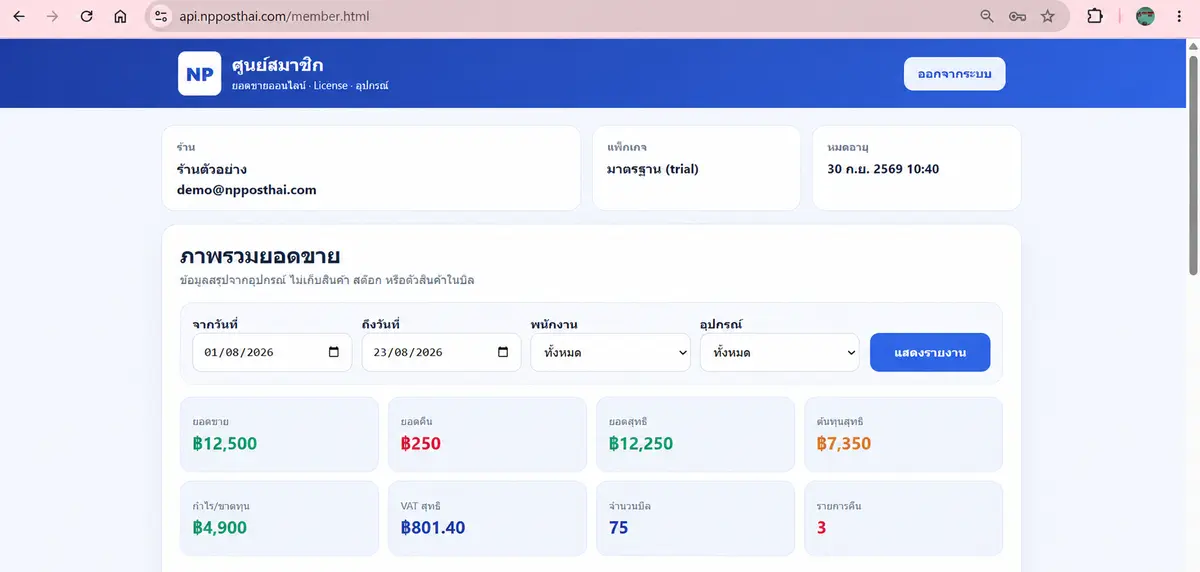Bookmark this page with the star icon
Image resolution: width=1200 pixels, height=572 pixels.
coord(1048,16)
